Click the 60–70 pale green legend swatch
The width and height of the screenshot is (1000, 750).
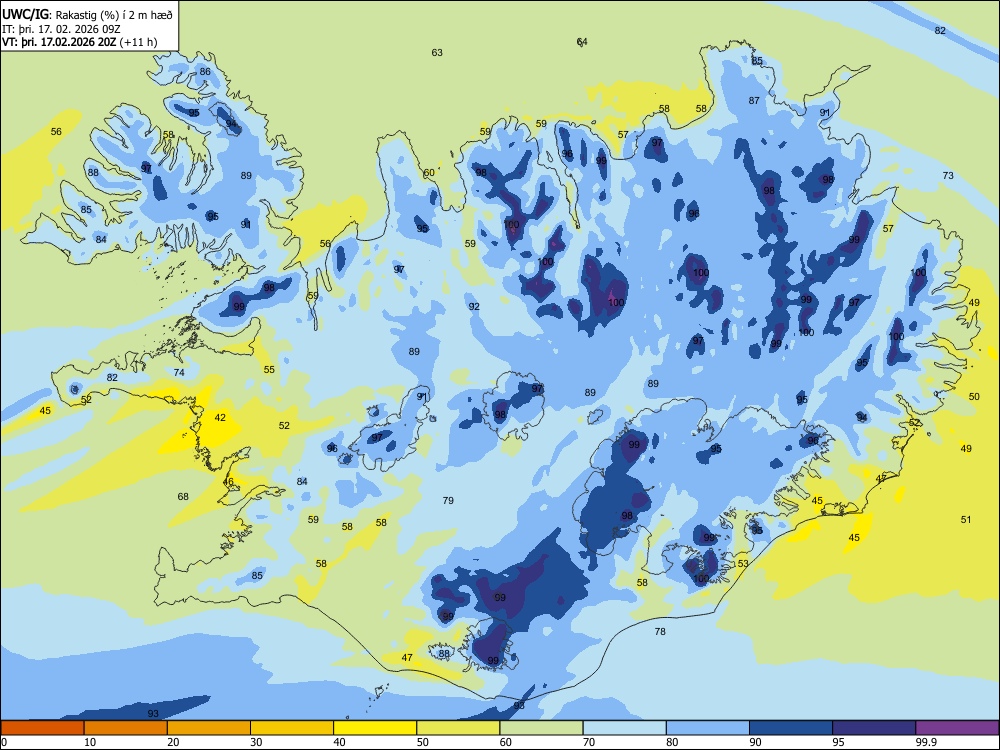(541, 728)
